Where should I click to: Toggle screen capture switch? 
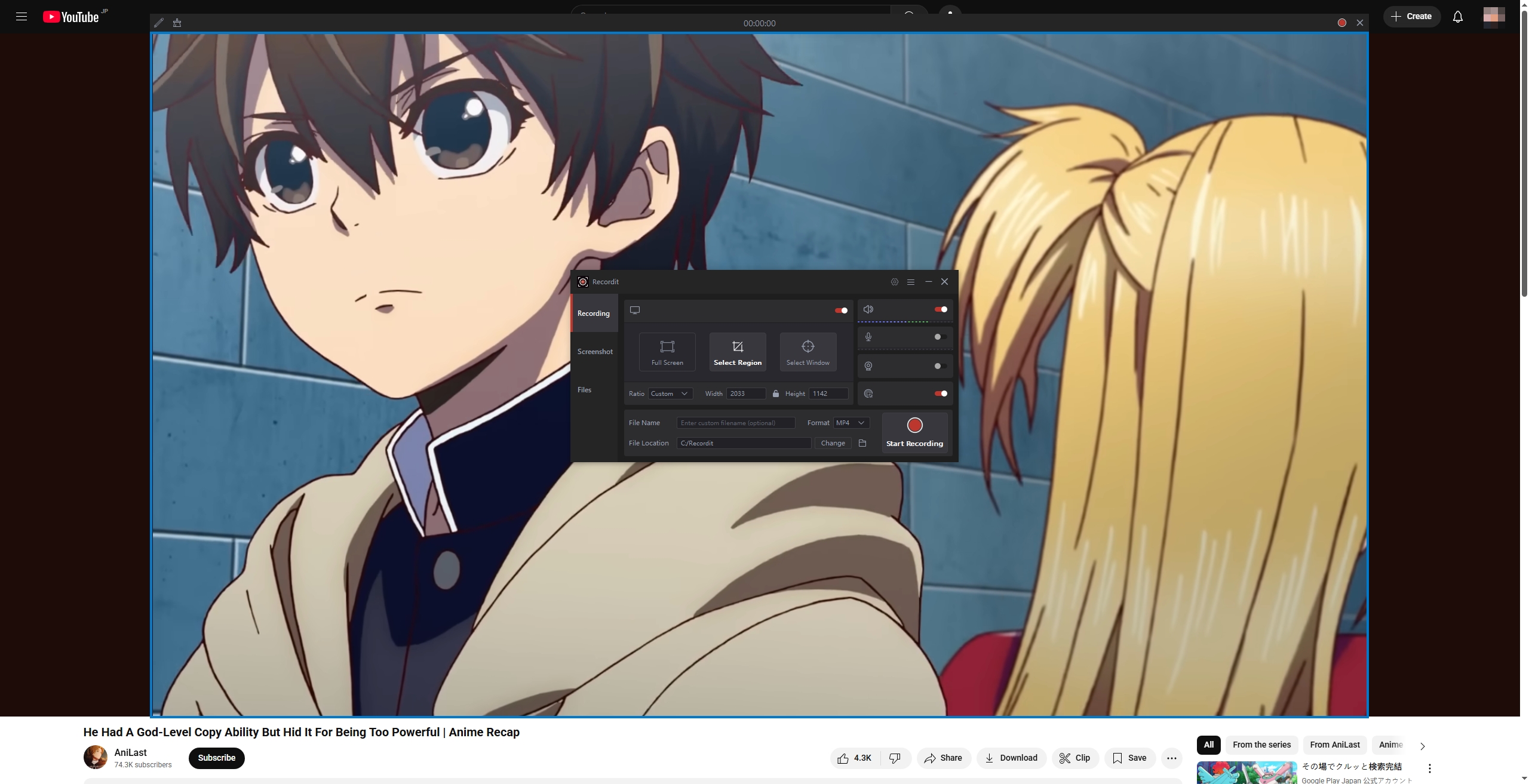(x=841, y=310)
